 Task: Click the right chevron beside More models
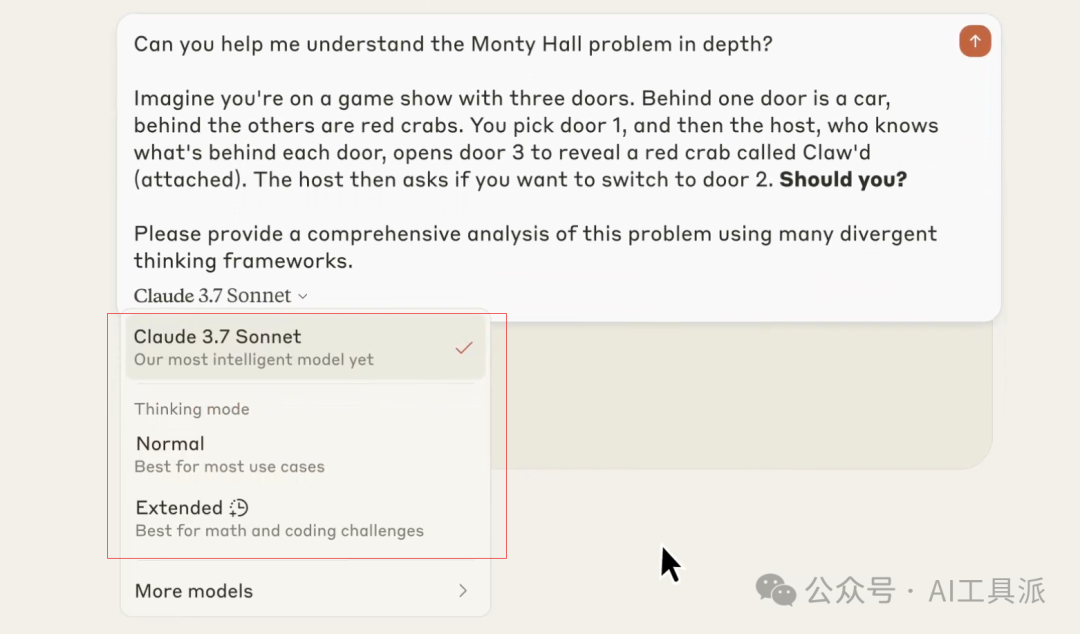(x=463, y=591)
